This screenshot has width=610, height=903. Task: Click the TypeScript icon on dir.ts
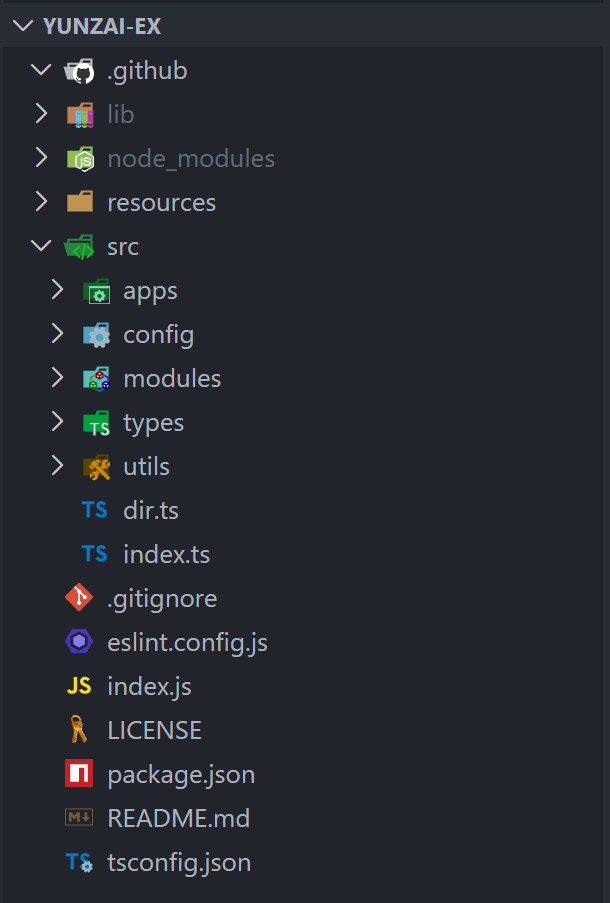point(94,510)
